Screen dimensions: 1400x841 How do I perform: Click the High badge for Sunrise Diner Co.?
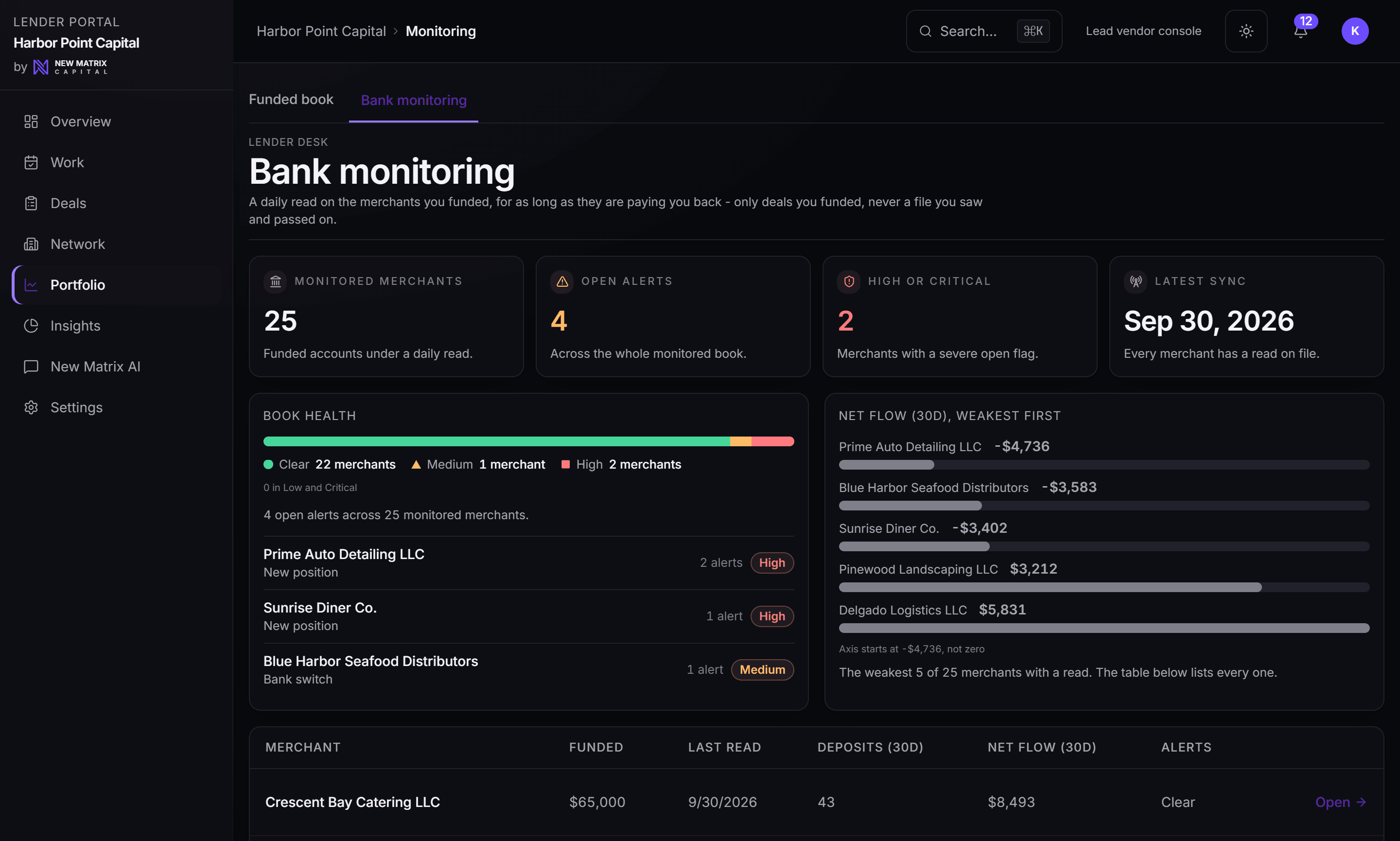click(771, 616)
